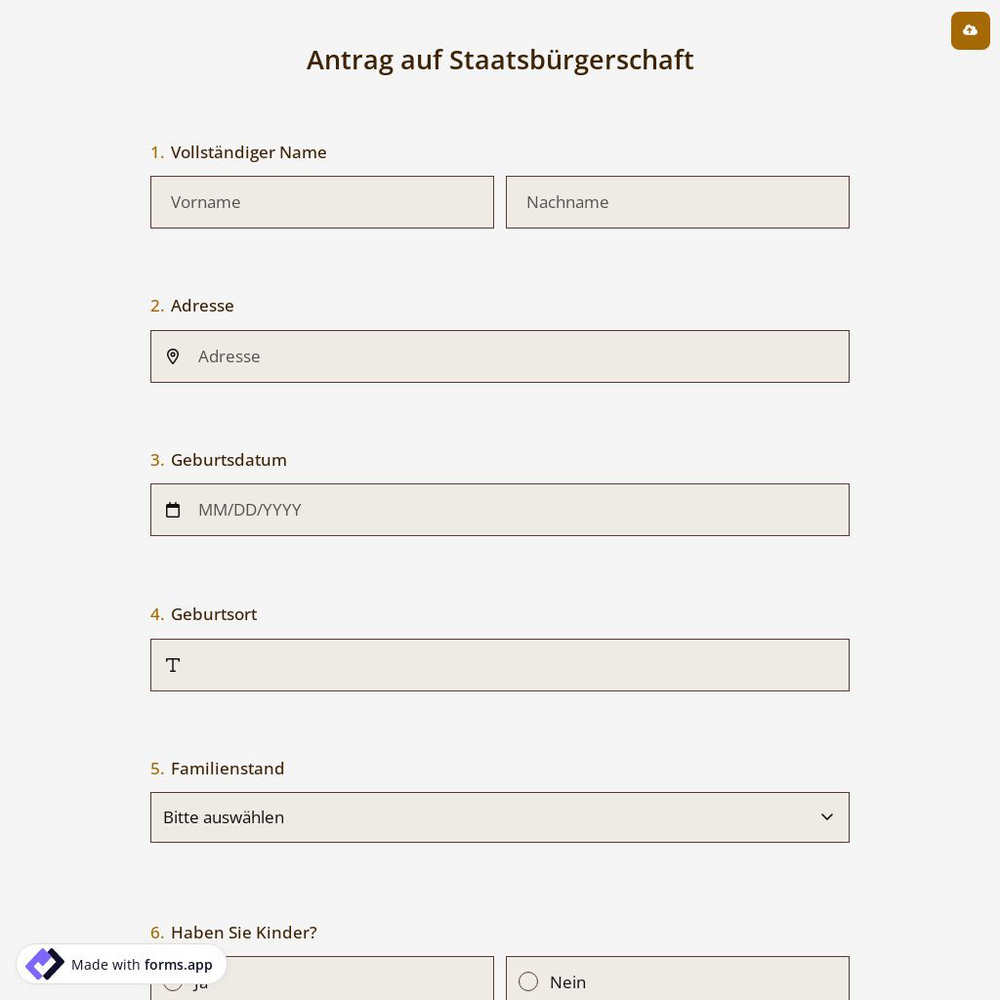Screen dimensions: 1000x1000
Task: Open the calendar icon in Geburtsdatum field
Action: 173,510
